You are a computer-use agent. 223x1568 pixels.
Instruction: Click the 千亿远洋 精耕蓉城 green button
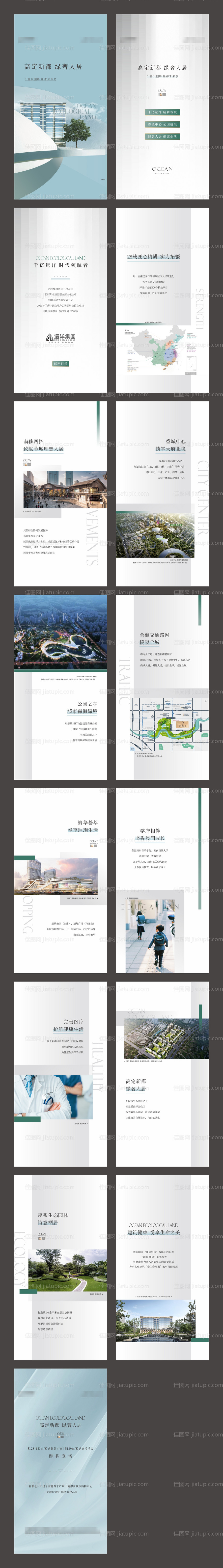[x=162, y=112]
